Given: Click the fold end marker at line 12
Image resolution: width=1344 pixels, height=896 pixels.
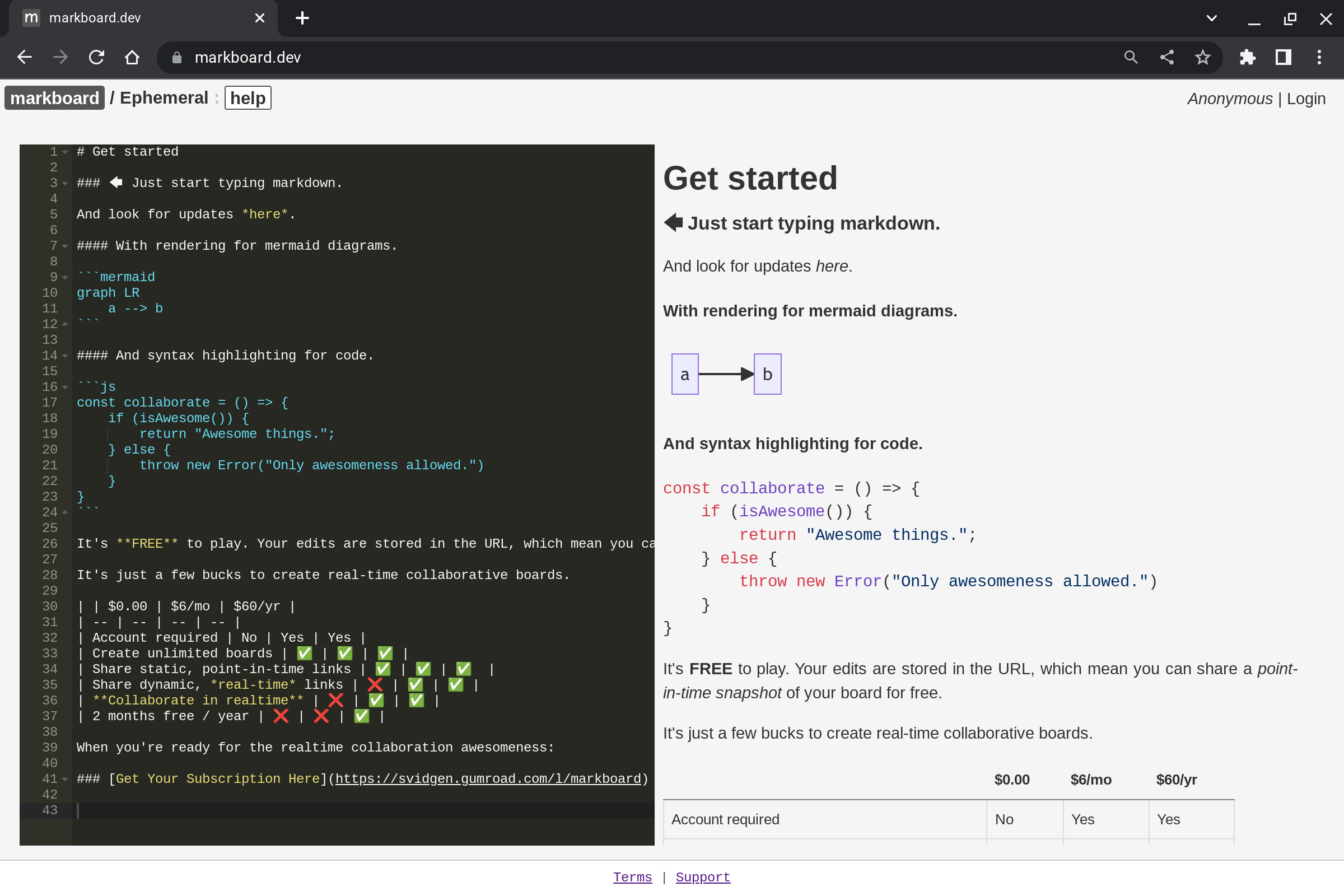Looking at the screenshot, I should pos(65,324).
